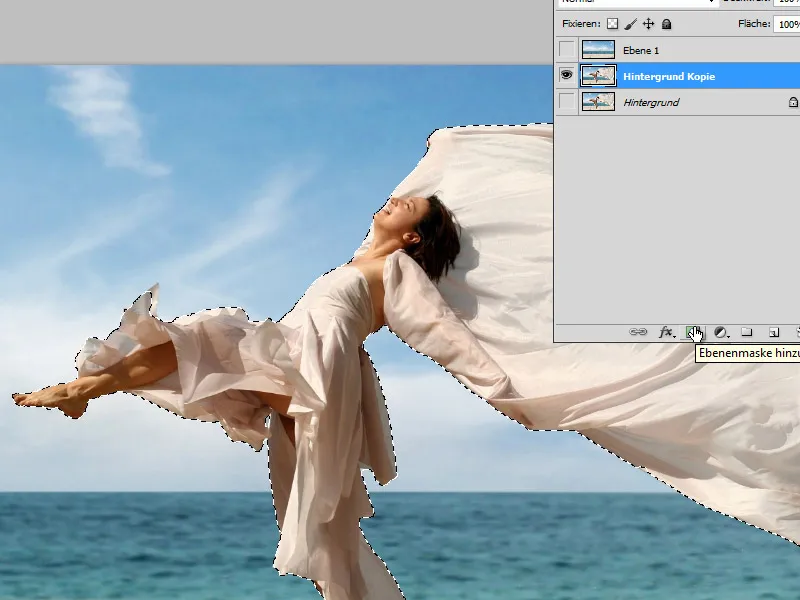Viewport: 800px width, 600px height.
Task: Click the Fläche fill percentage field
Action: tap(787, 24)
